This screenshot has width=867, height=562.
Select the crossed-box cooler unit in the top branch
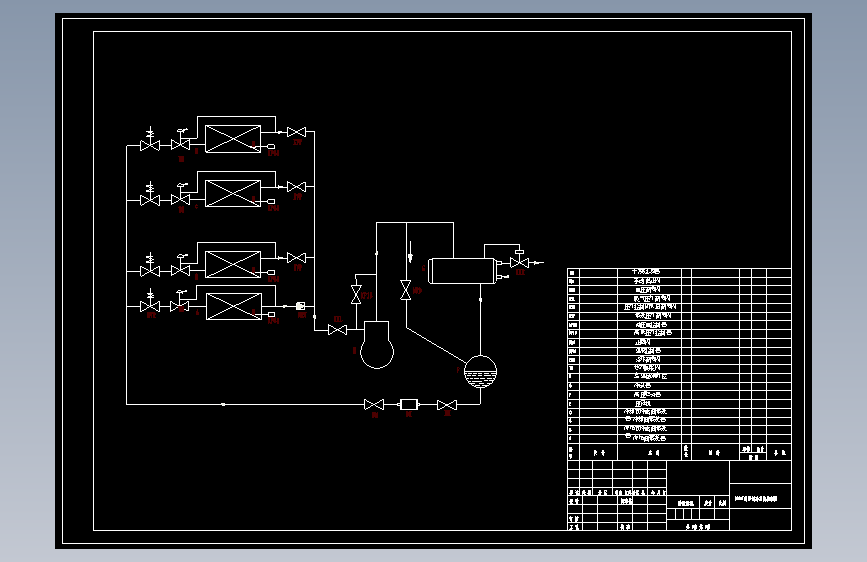[x=233, y=139]
